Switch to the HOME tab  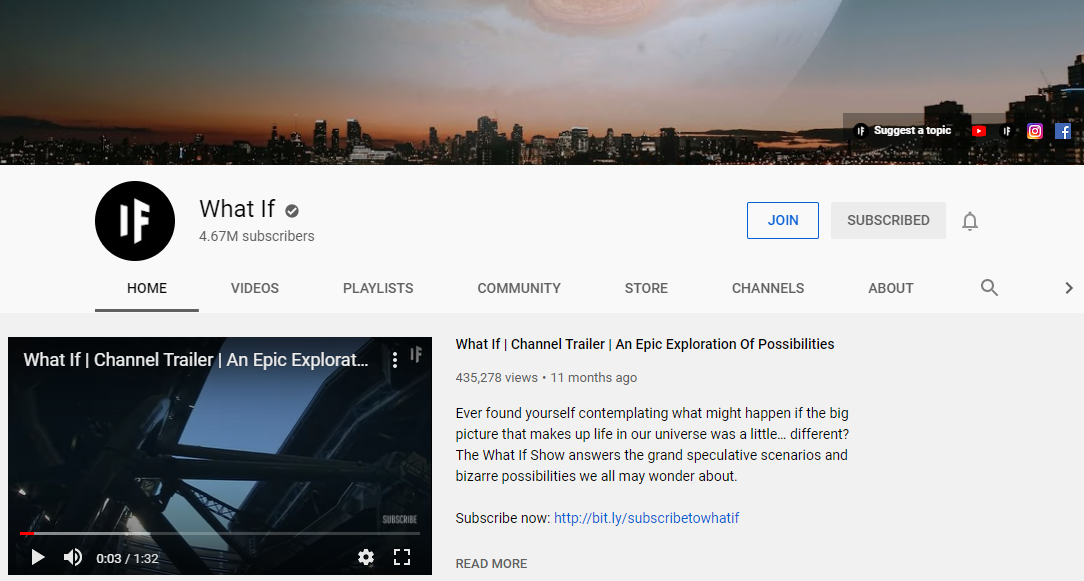[147, 288]
